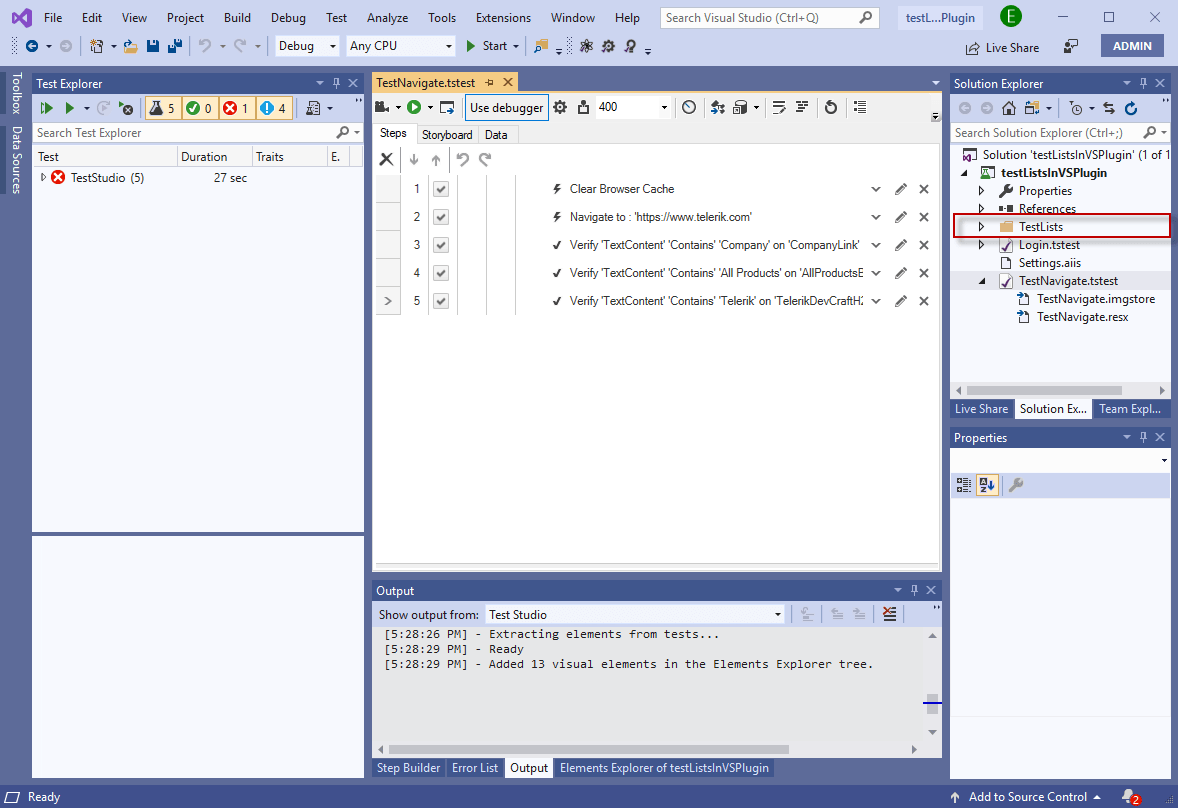Uncheck the checkbox on step 5
The height and width of the screenshot is (808, 1178).
[x=441, y=300]
